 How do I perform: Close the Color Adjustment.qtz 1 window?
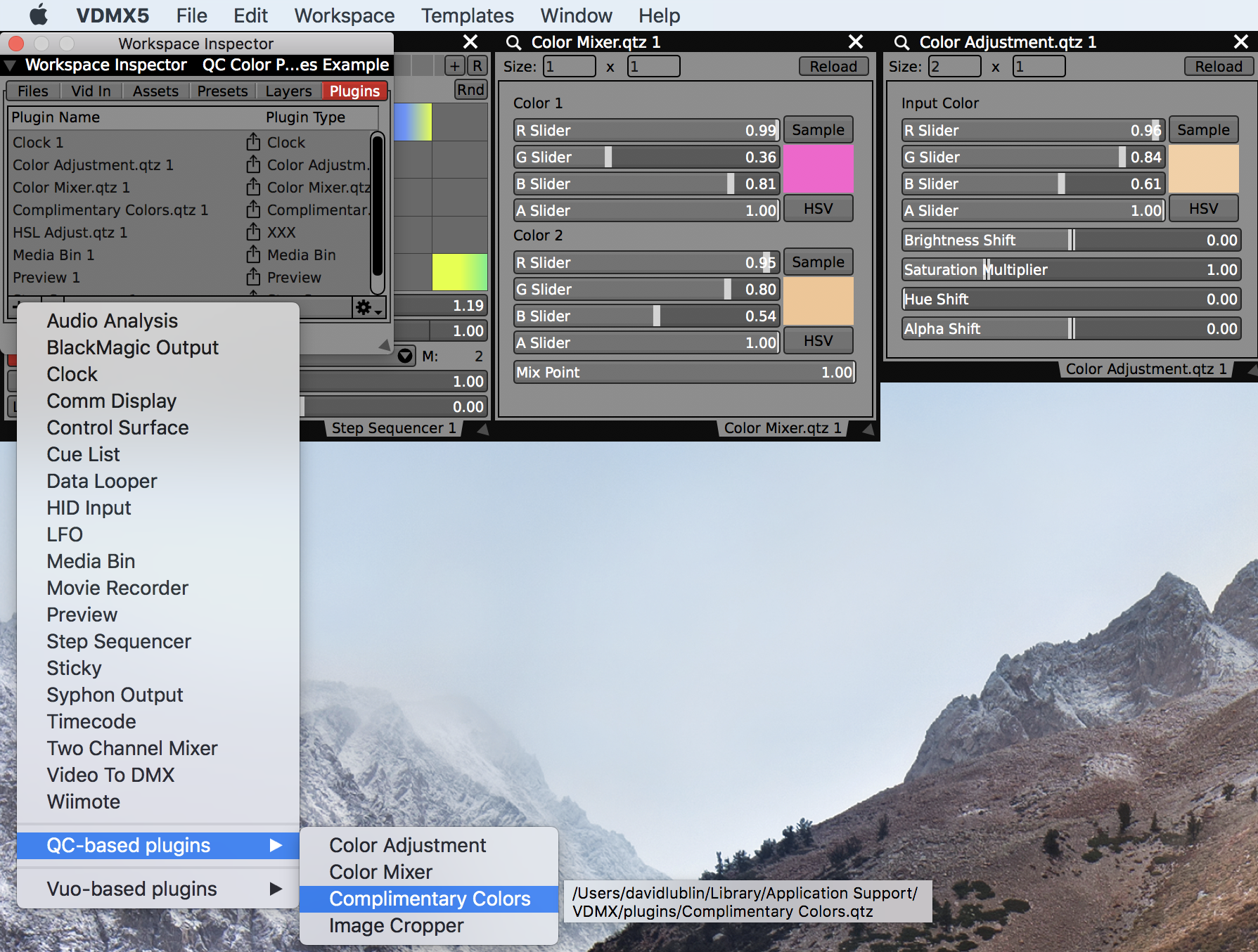(1241, 42)
